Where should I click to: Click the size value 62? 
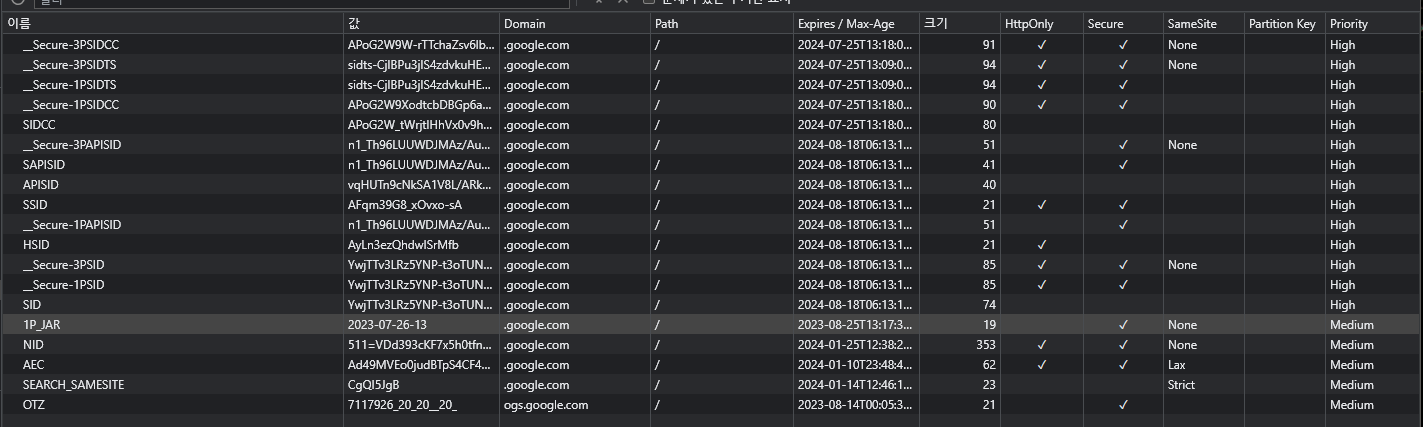point(989,365)
